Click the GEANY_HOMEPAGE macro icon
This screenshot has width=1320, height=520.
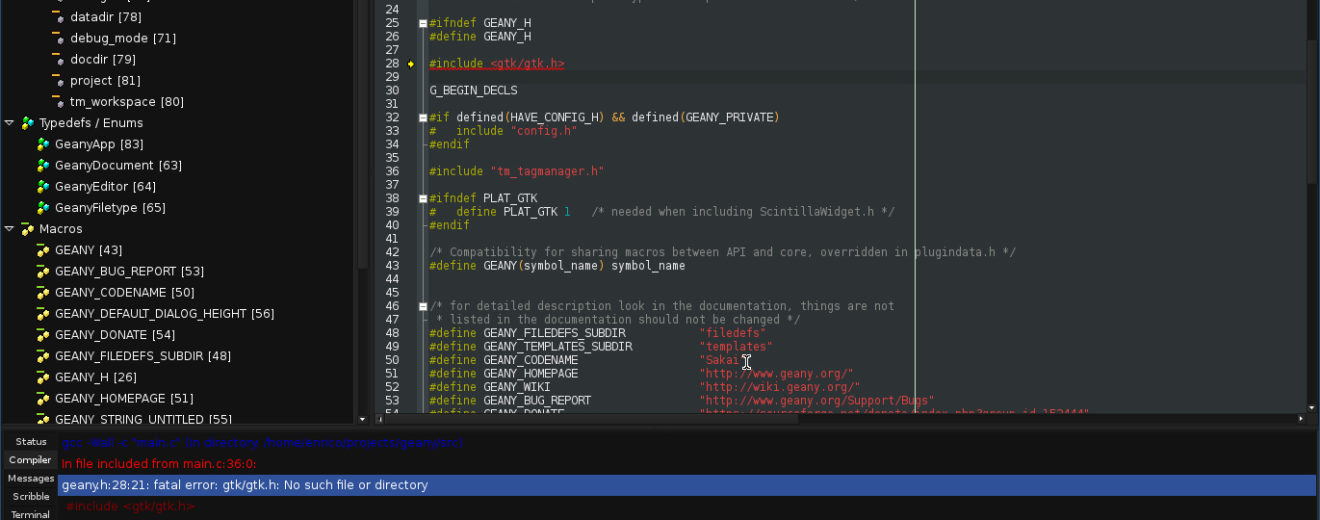click(x=43, y=398)
